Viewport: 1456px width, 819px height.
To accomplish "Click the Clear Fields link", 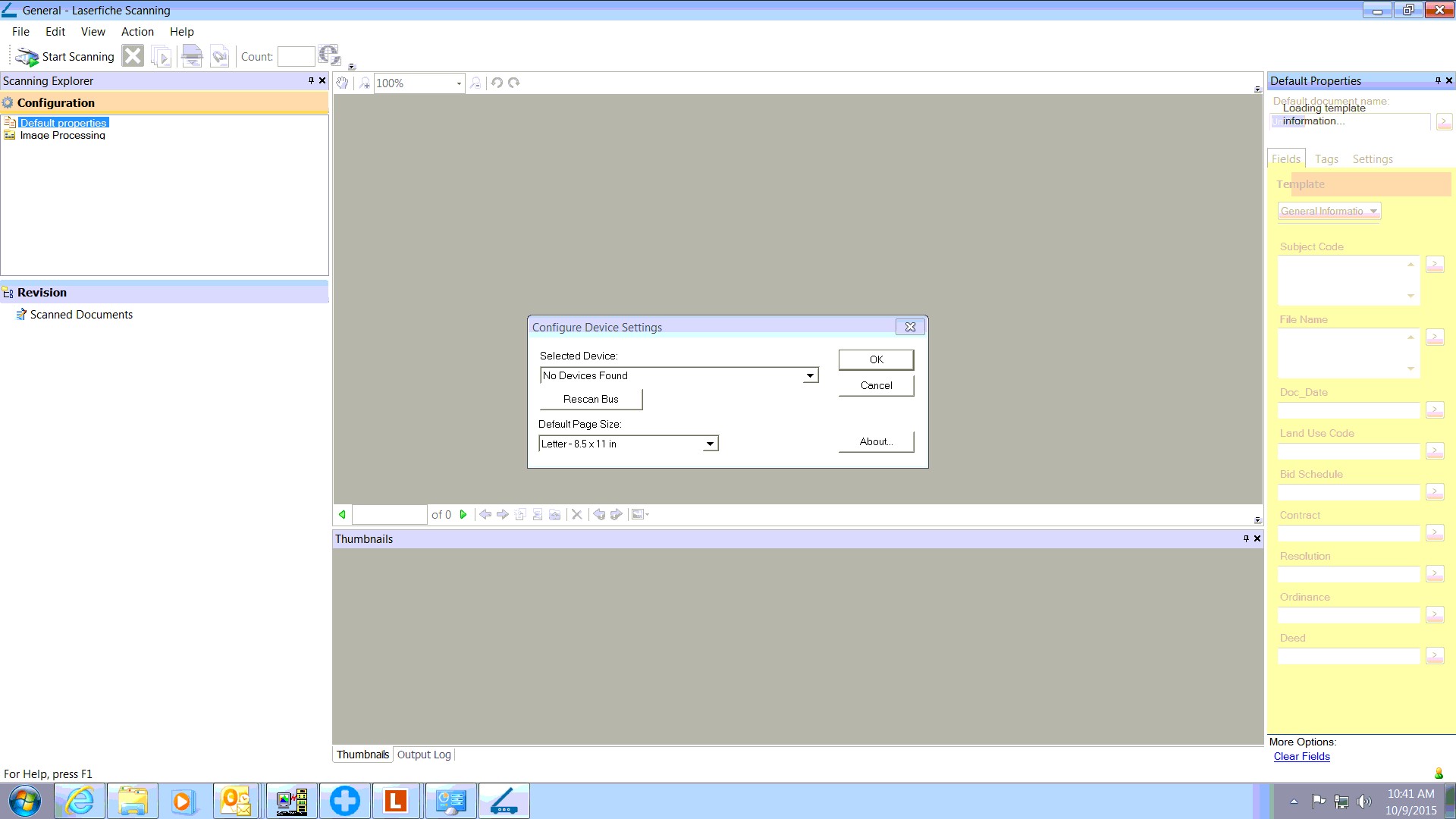I will 1301,756.
